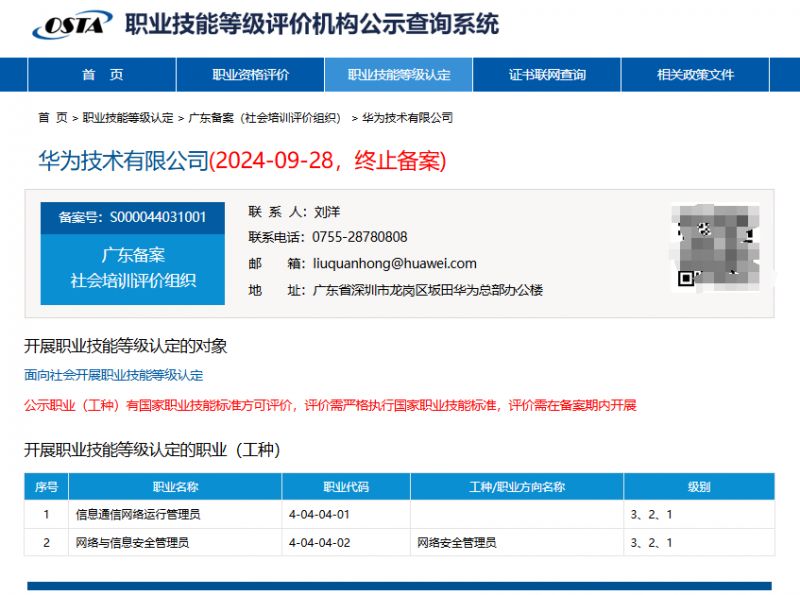Viewport: 800px width, 595px height.
Task: Click the 职业代码 column header
Action: click(x=346, y=486)
